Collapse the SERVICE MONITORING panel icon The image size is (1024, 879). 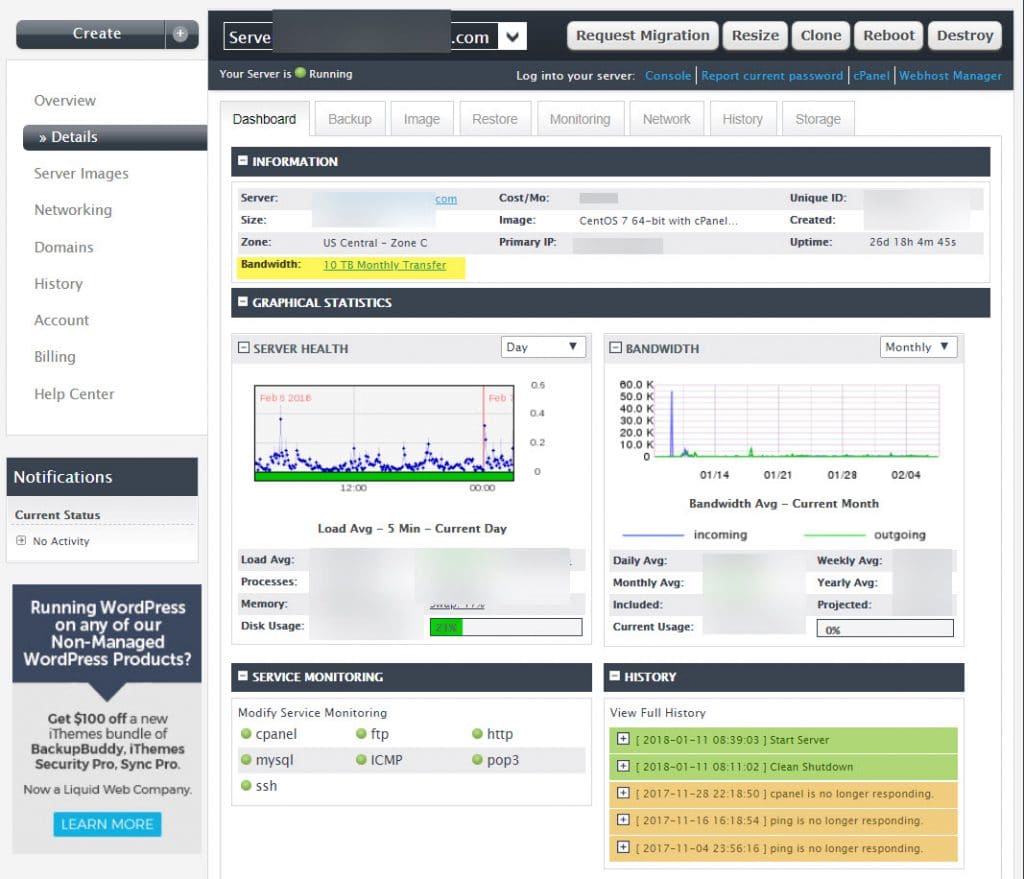click(241, 677)
